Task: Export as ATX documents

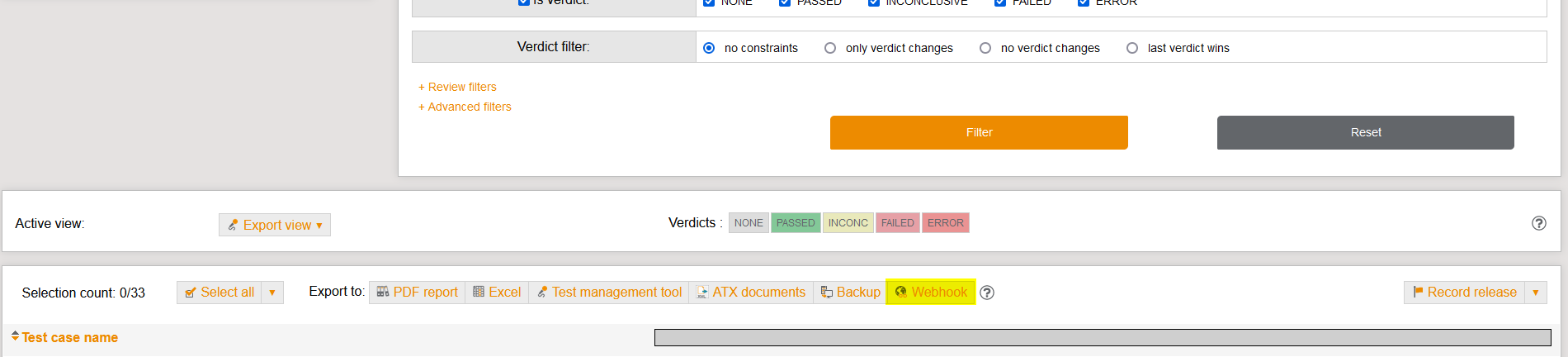Action: pos(751,293)
